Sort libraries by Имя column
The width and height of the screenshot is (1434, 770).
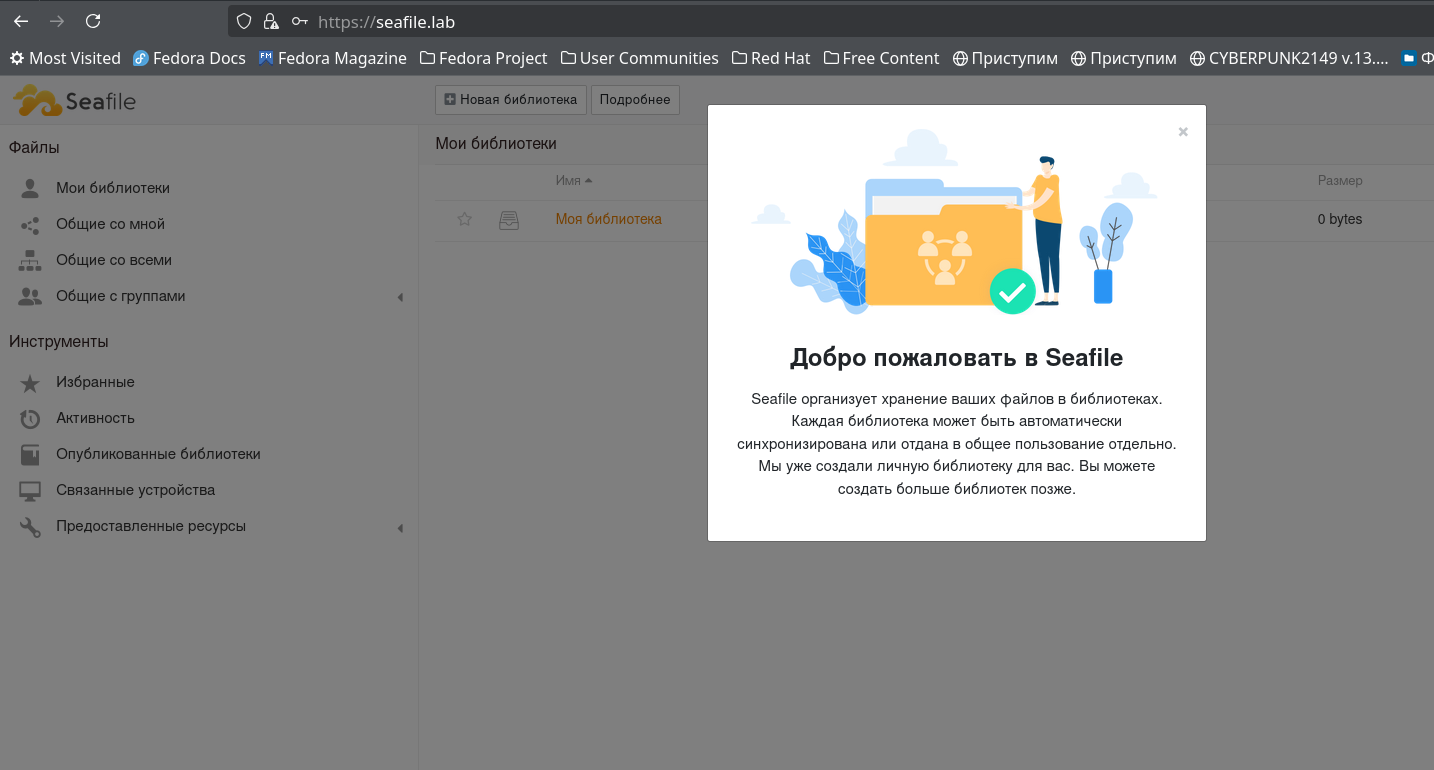(574, 180)
